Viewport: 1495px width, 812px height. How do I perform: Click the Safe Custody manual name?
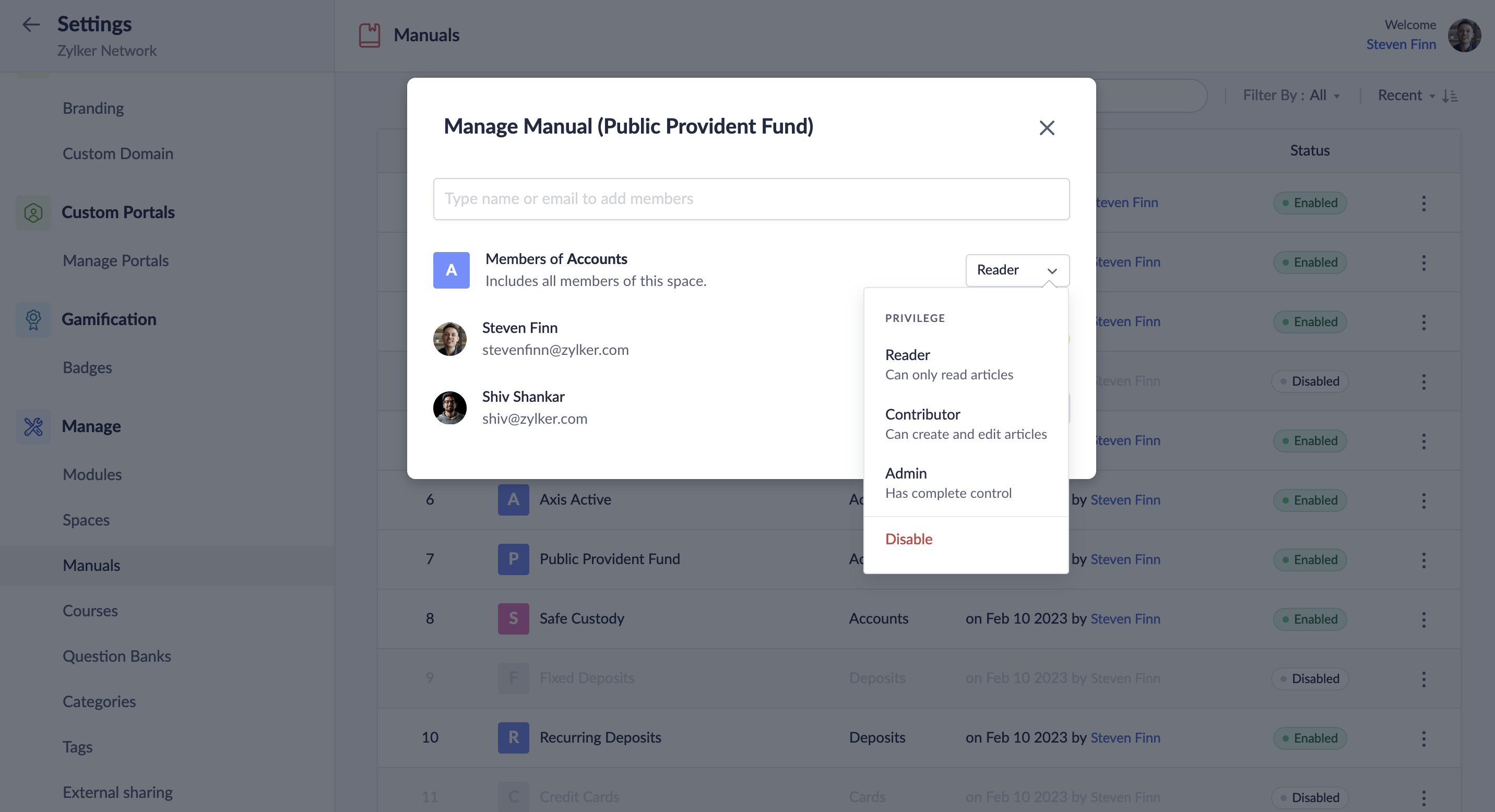(582, 619)
